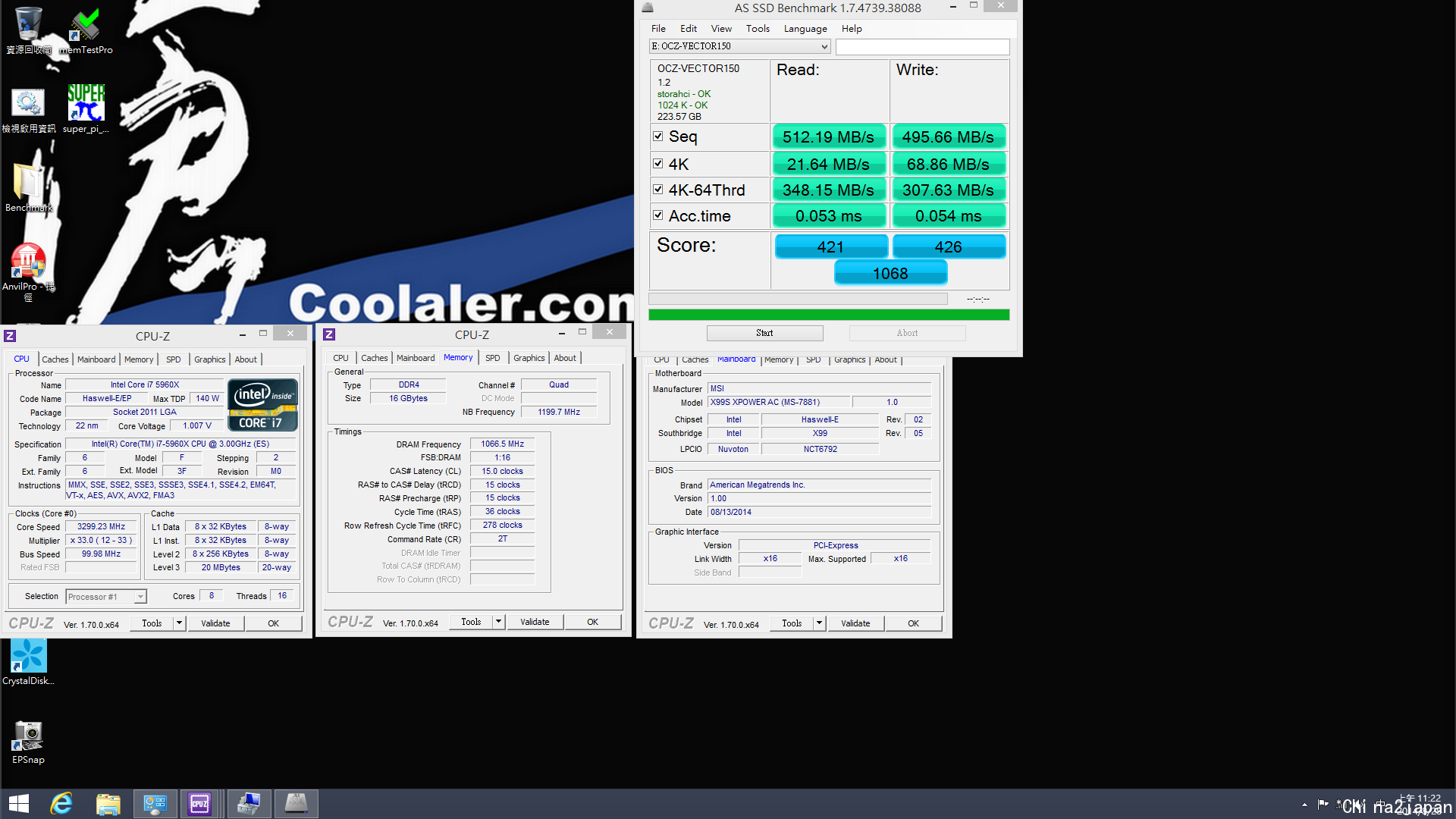The image size is (1456, 819).
Task: Switch to Graphics tab in left CPU-Z window
Action: click(x=209, y=359)
